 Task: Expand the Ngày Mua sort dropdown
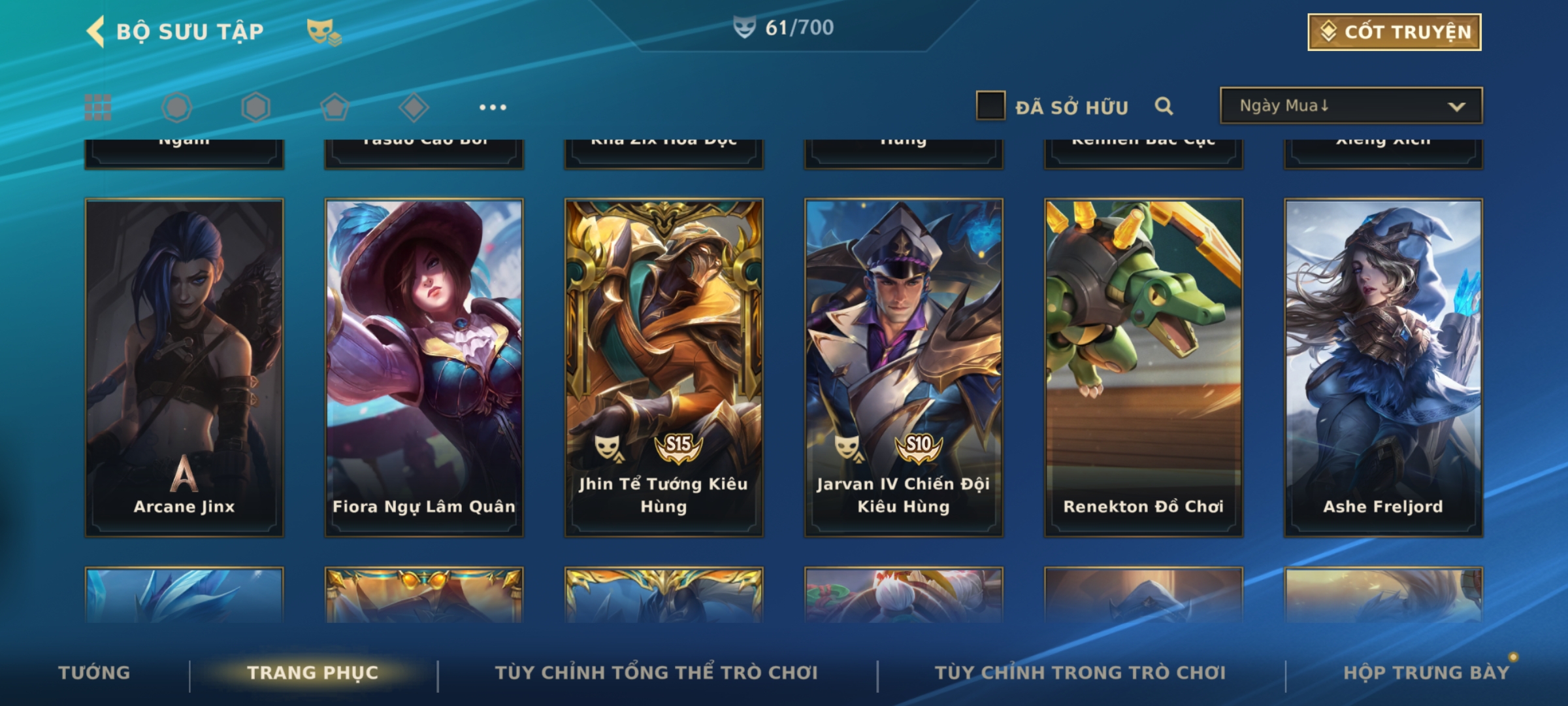pos(1351,105)
